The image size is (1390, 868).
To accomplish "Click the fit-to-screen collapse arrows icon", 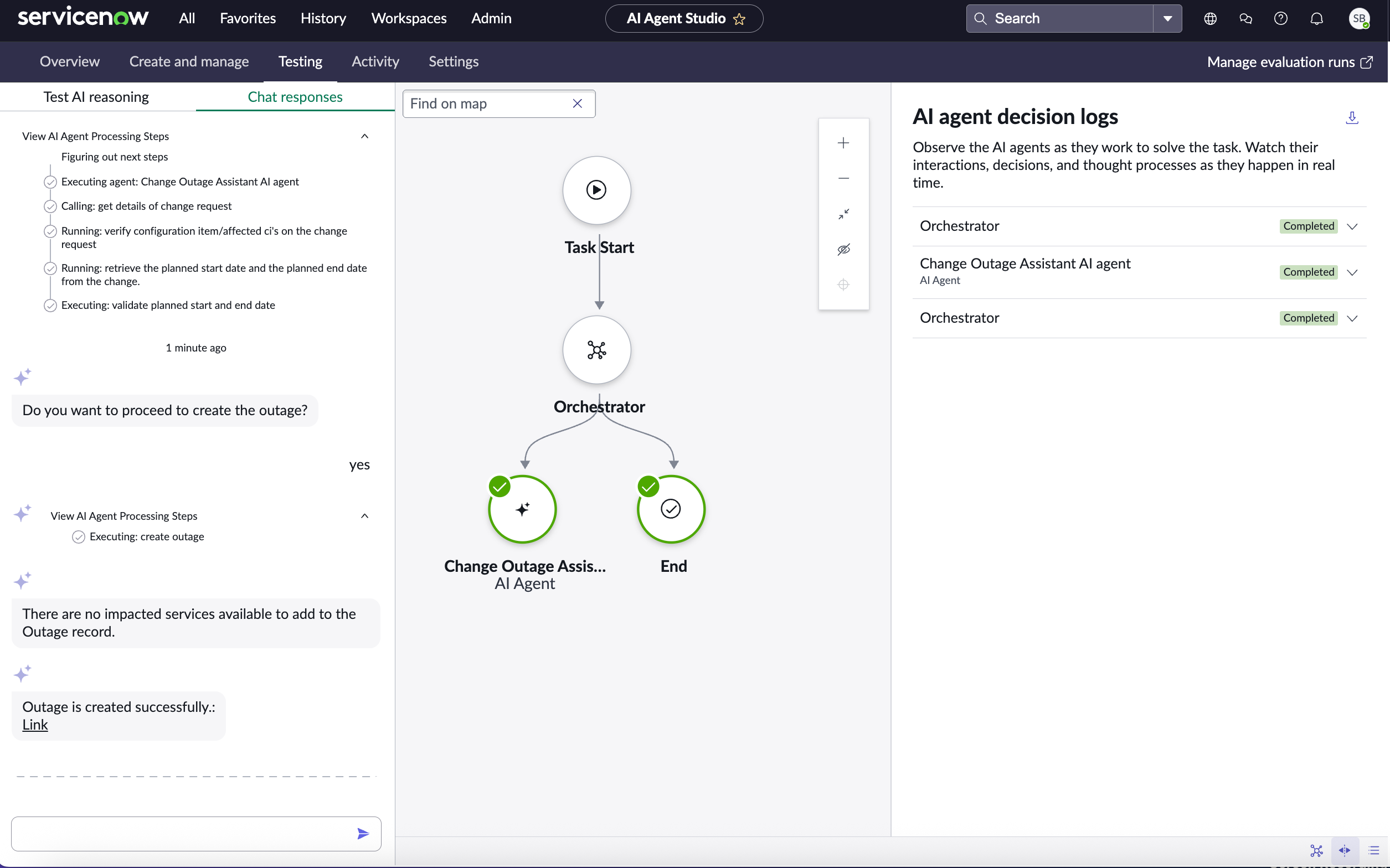I will pos(843,214).
